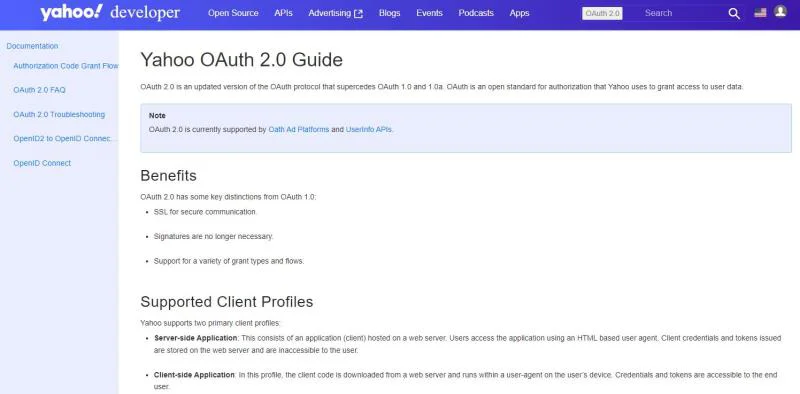Open the OpenID Connect sidebar link
Image resolution: width=800 pixels, height=394 pixels.
42,163
